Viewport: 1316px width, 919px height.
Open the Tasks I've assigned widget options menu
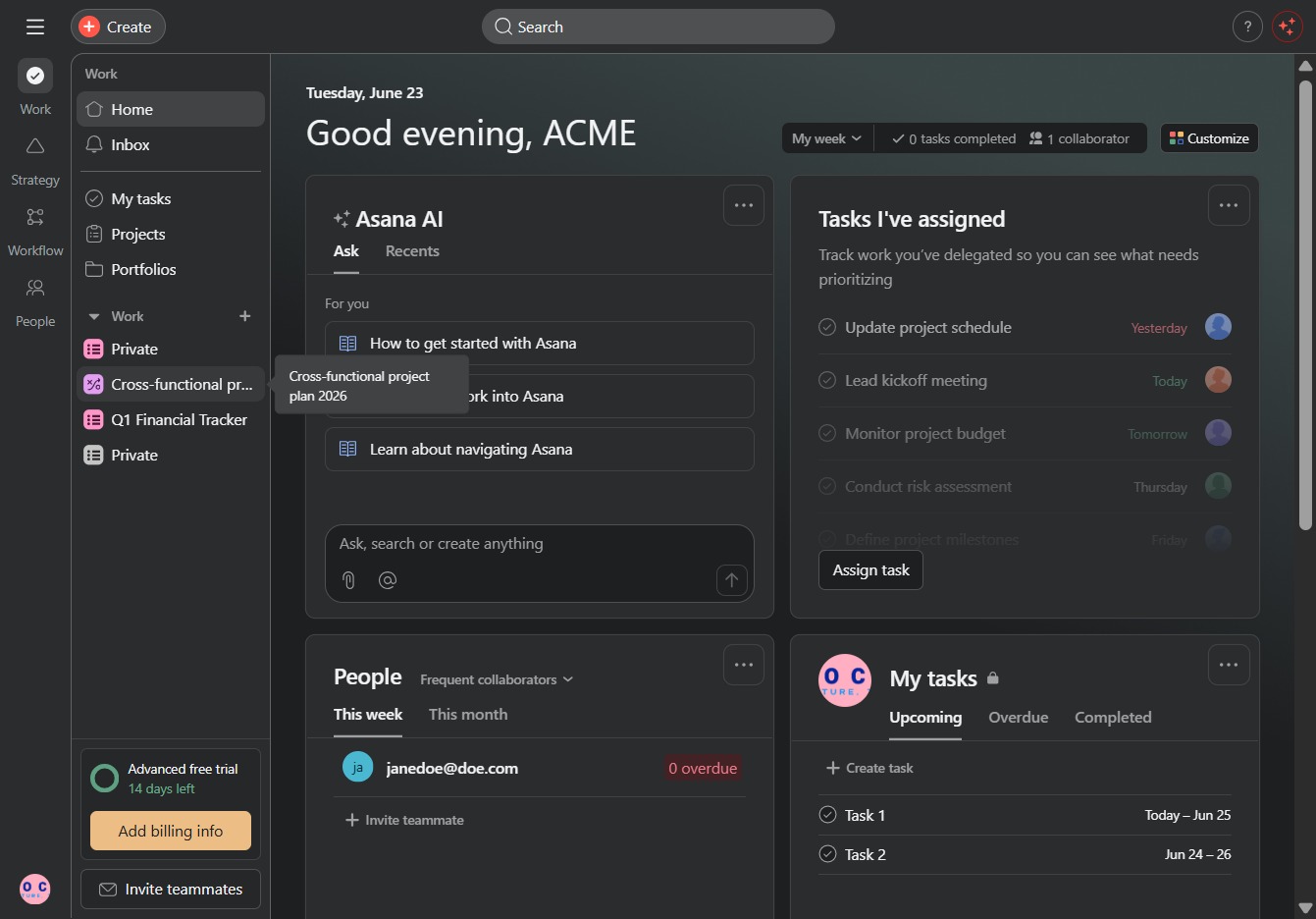pos(1229,205)
